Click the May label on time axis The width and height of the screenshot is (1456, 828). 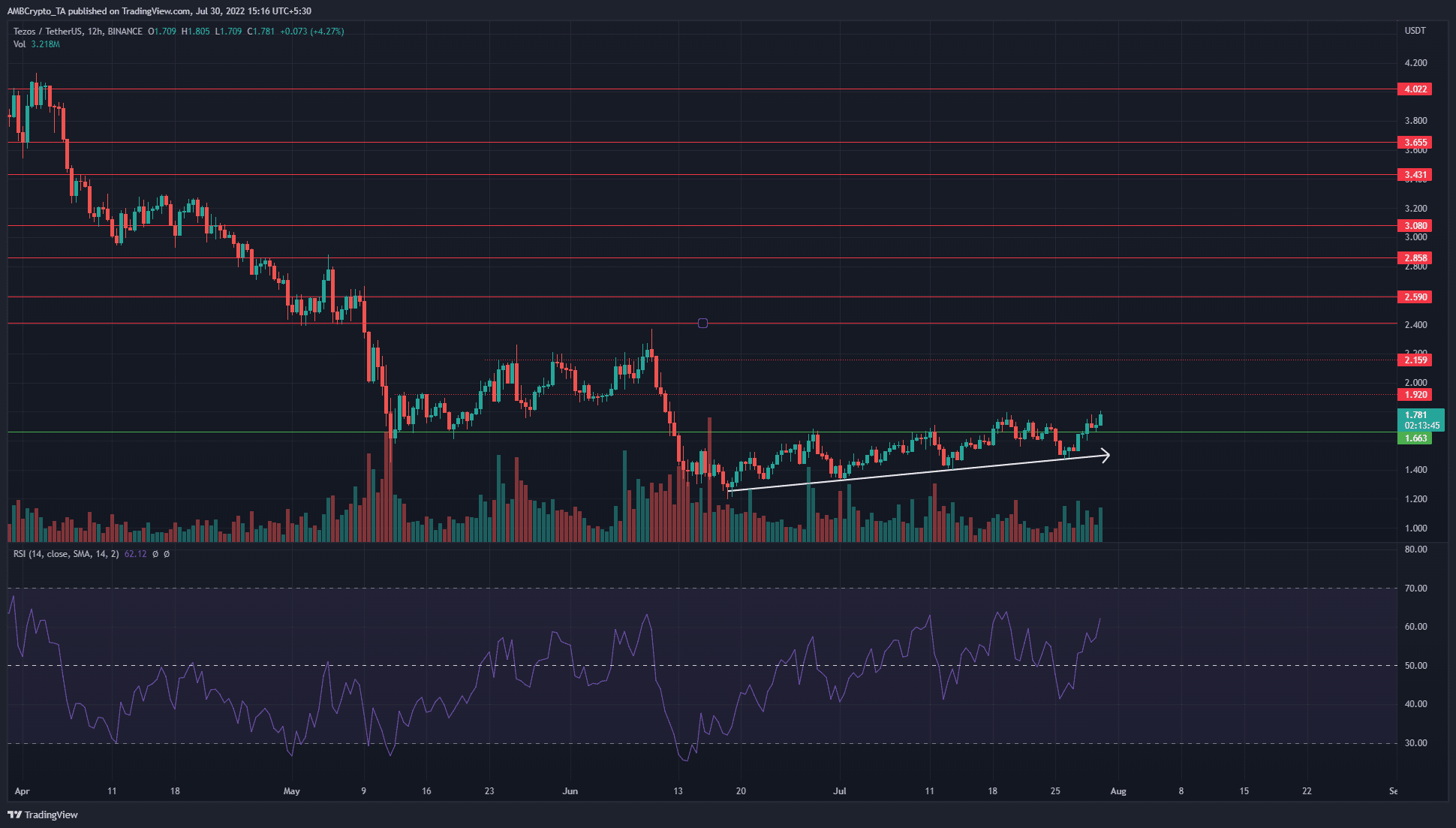point(292,791)
